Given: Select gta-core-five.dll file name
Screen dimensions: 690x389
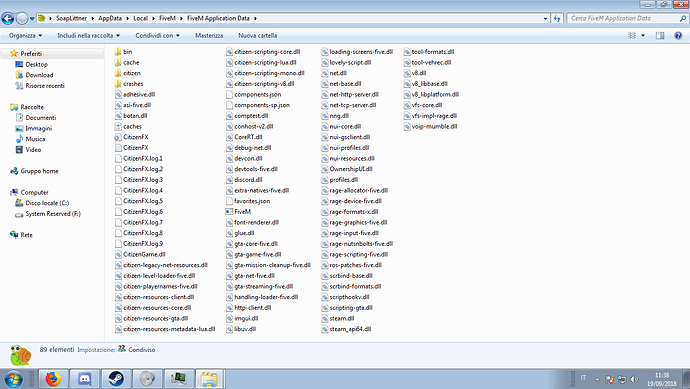Looking at the screenshot, I should point(256,244).
